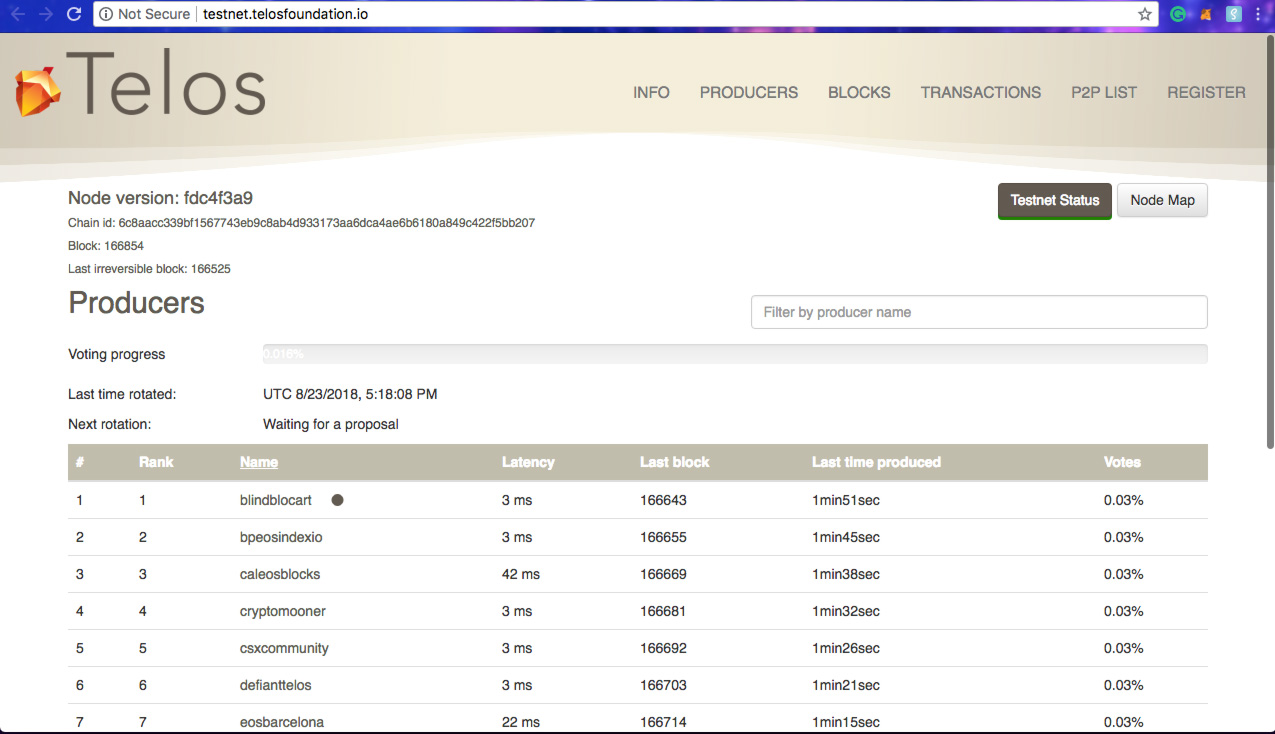This screenshot has height=734, width=1275.
Task: Open the P2P LIST page
Action: coord(1104,92)
